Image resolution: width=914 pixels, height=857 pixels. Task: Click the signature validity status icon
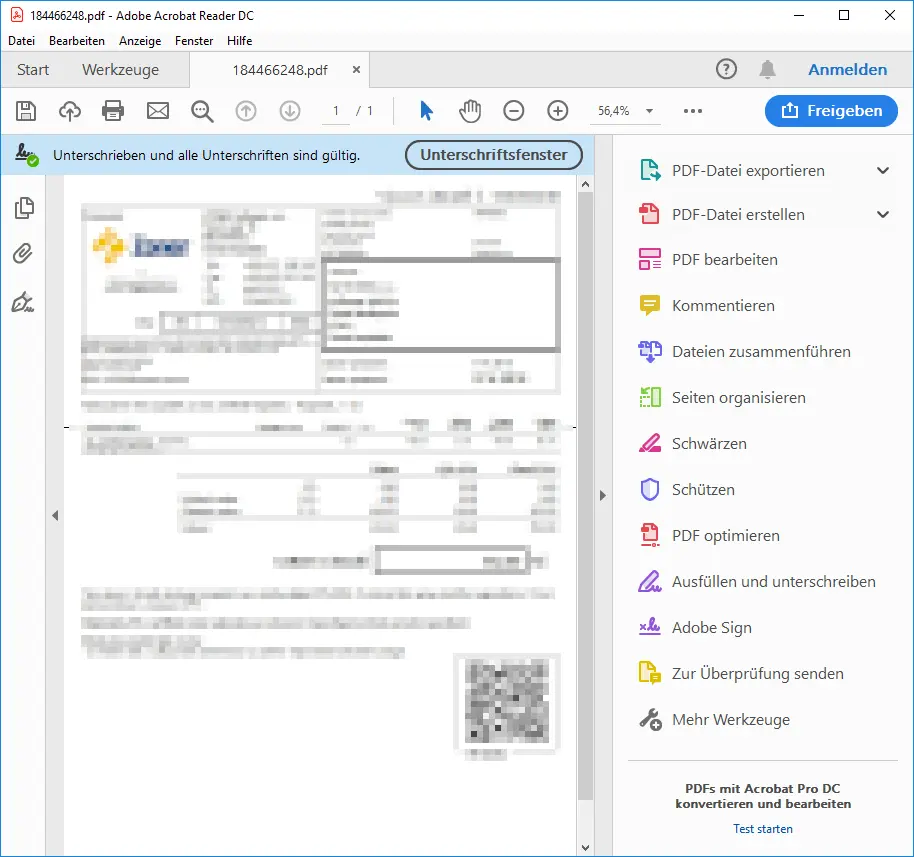(26, 155)
